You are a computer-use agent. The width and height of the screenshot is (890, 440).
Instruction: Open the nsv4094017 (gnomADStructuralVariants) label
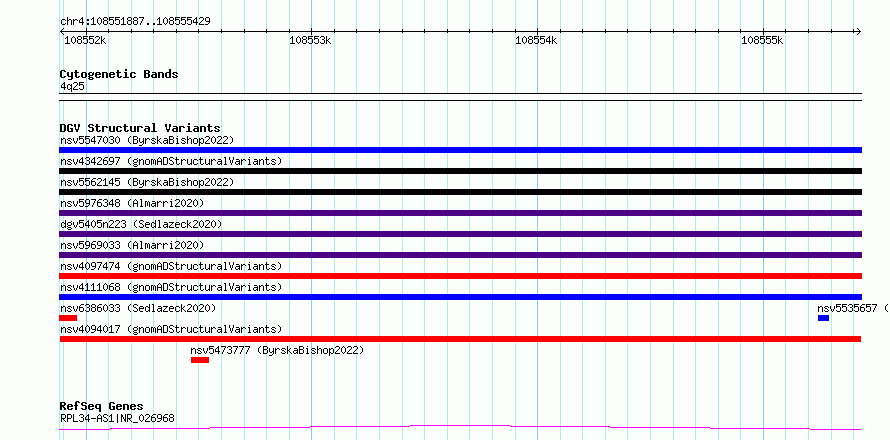[x=171, y=329]
